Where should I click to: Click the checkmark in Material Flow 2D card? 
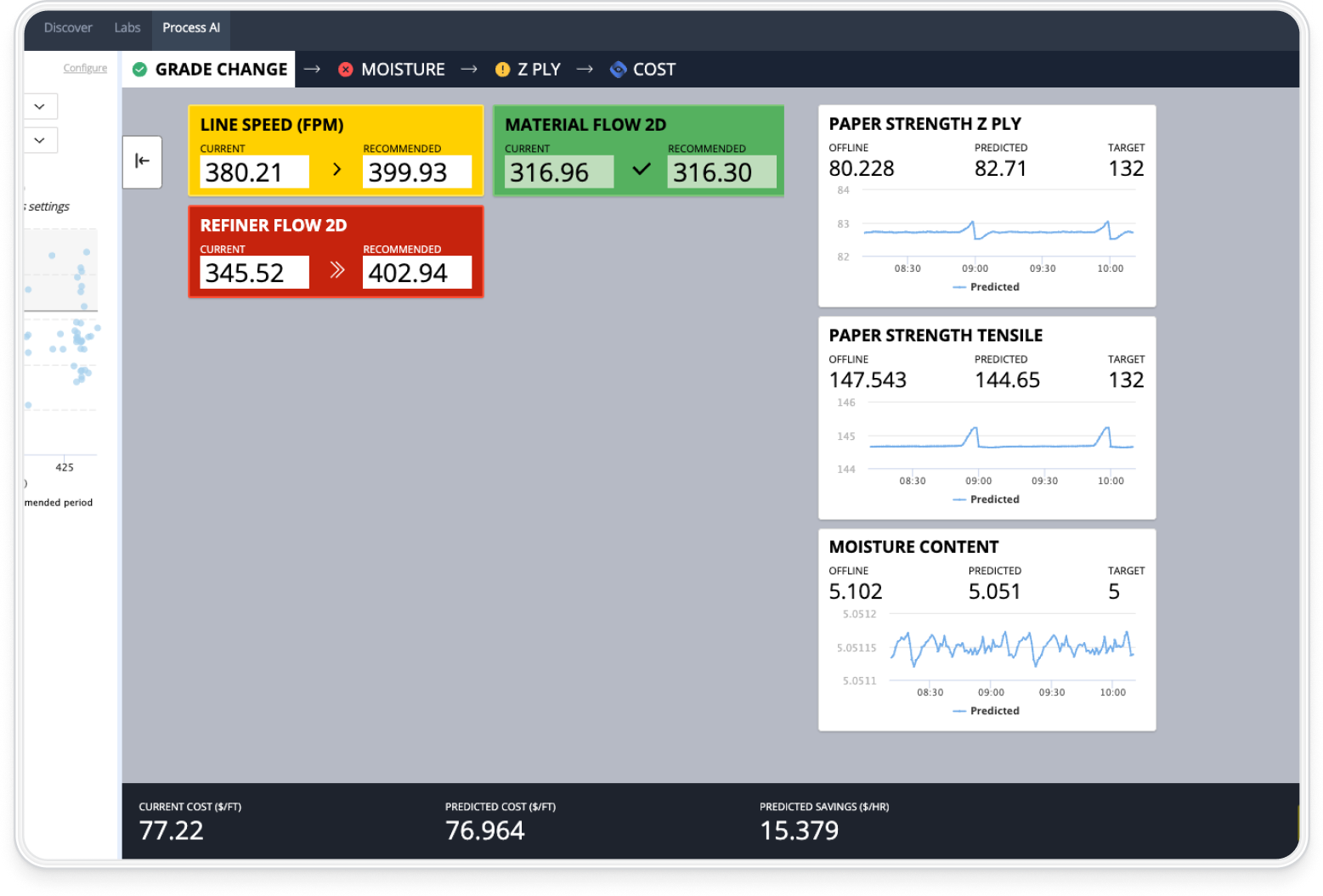tap(642, 170)
